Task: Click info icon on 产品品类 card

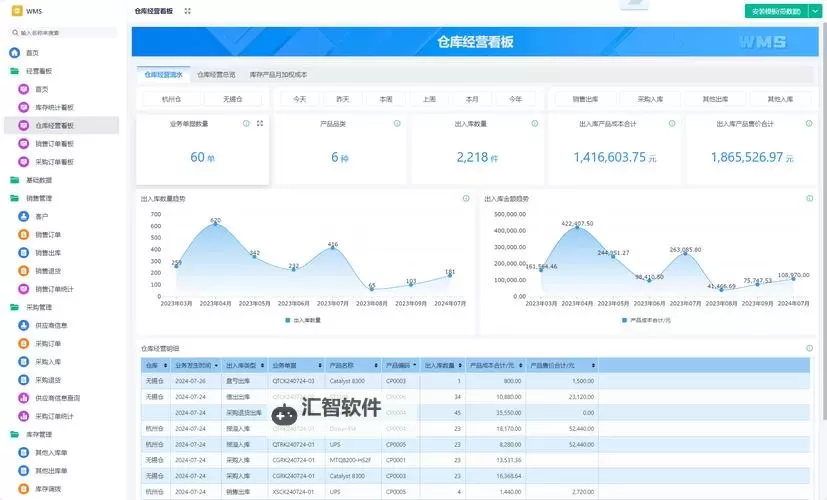Action: tap(397, 123)
